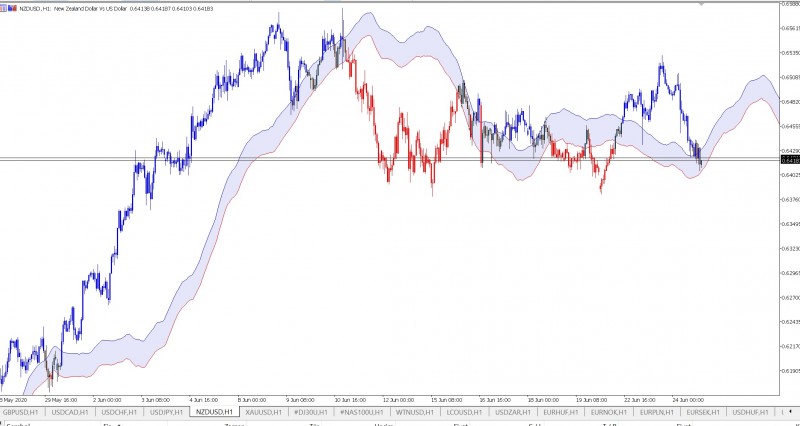Click the 16 Jun 16:00 time label

[x=495, y=400]
